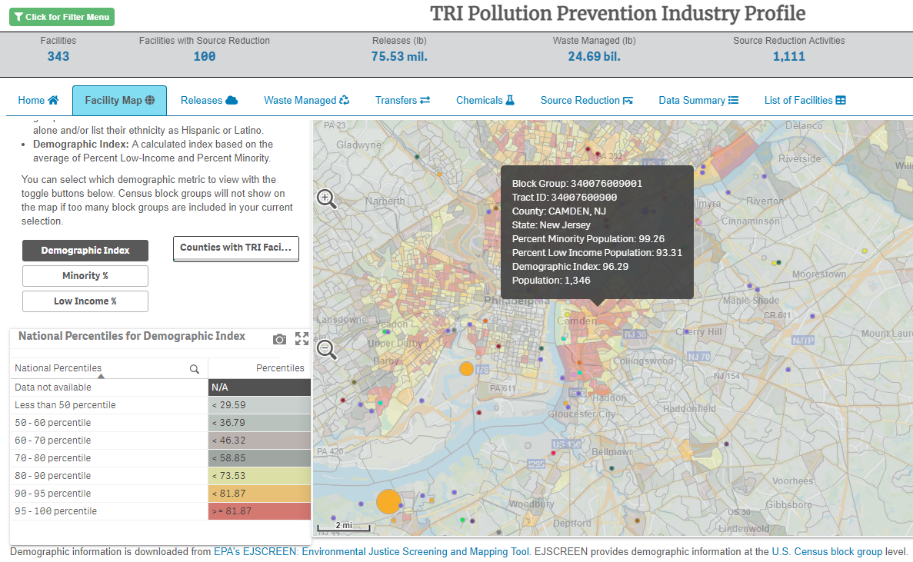Image resolution: width=913 pixels, height=562 pixels.
Task: Click the < 36.79 legend swatch
Action: 260,423
